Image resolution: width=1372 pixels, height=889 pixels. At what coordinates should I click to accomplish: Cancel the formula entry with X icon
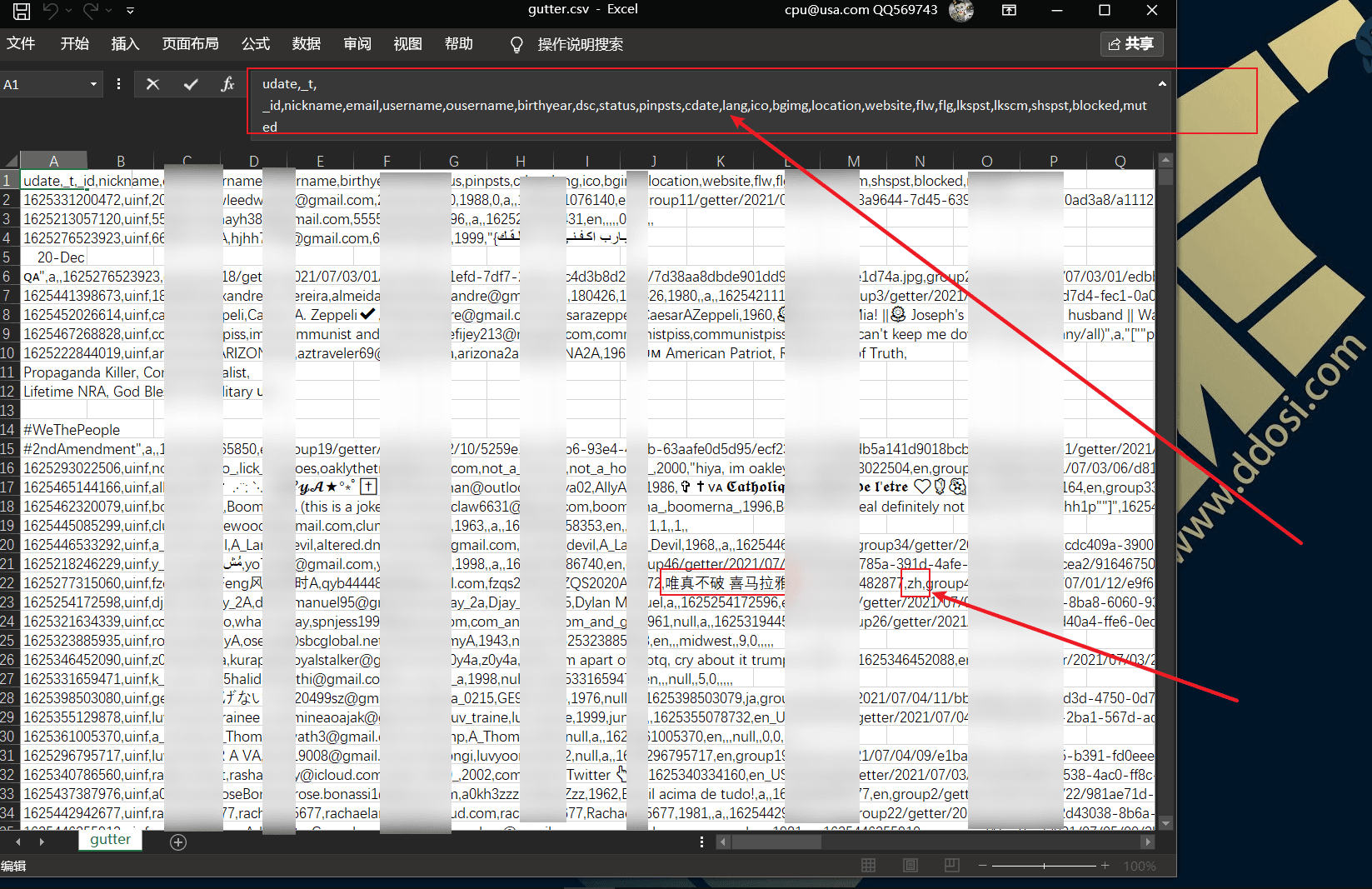(x=152, y=84)
